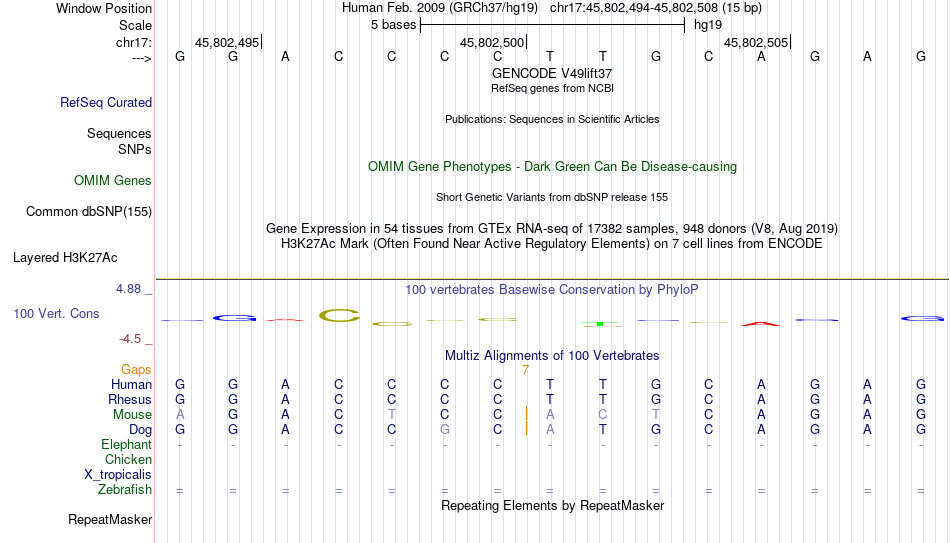Click the orange insertion bar in Mouse row

(526, 414)
